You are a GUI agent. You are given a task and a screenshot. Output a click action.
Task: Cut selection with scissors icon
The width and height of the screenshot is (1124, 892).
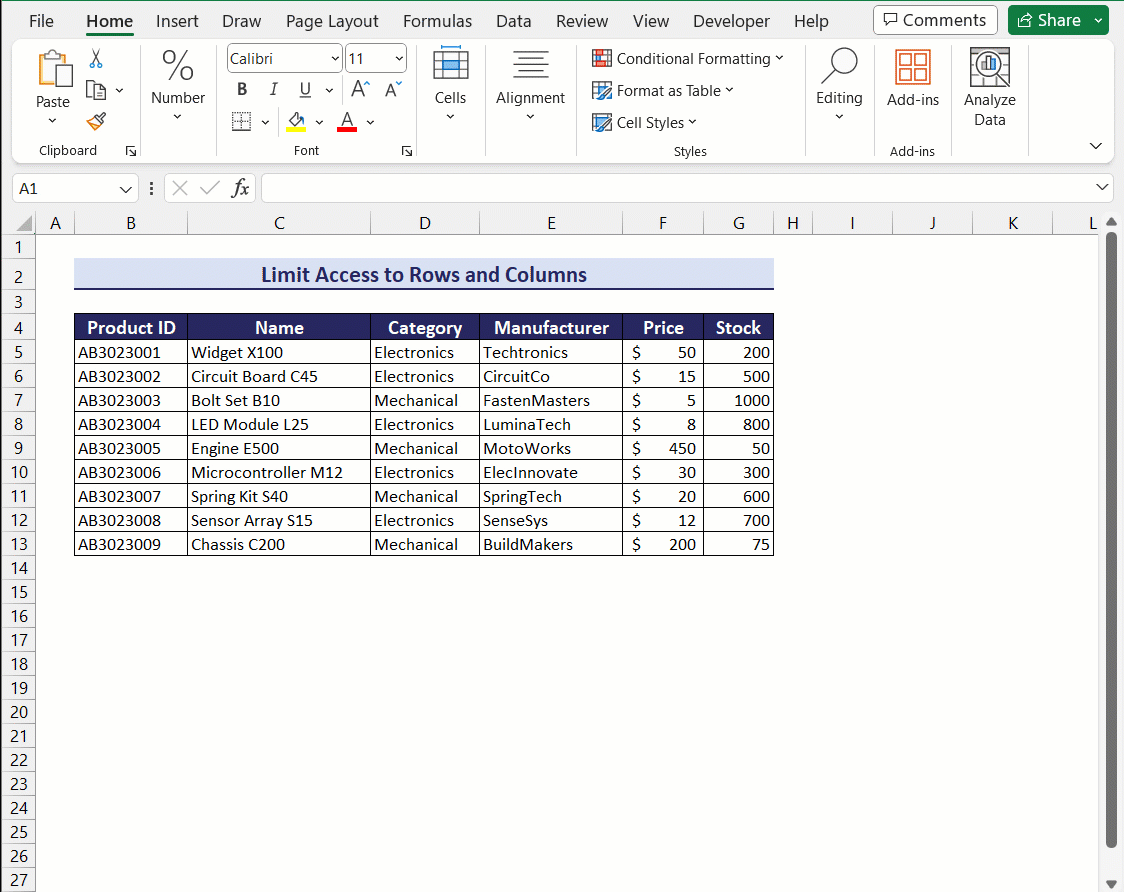tap(96, 59)
